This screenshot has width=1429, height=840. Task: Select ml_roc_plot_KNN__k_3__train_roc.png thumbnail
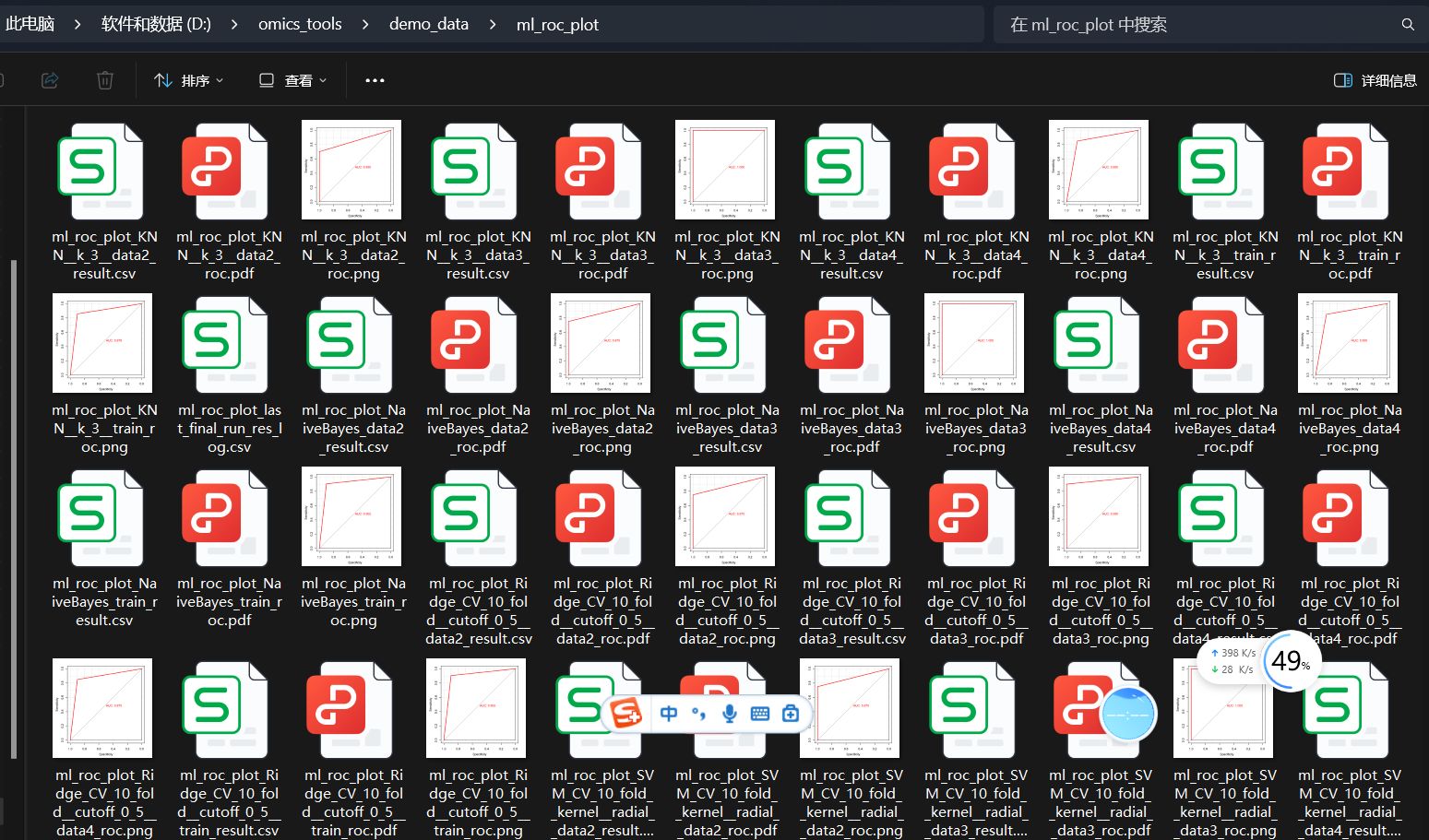[102, 343]
